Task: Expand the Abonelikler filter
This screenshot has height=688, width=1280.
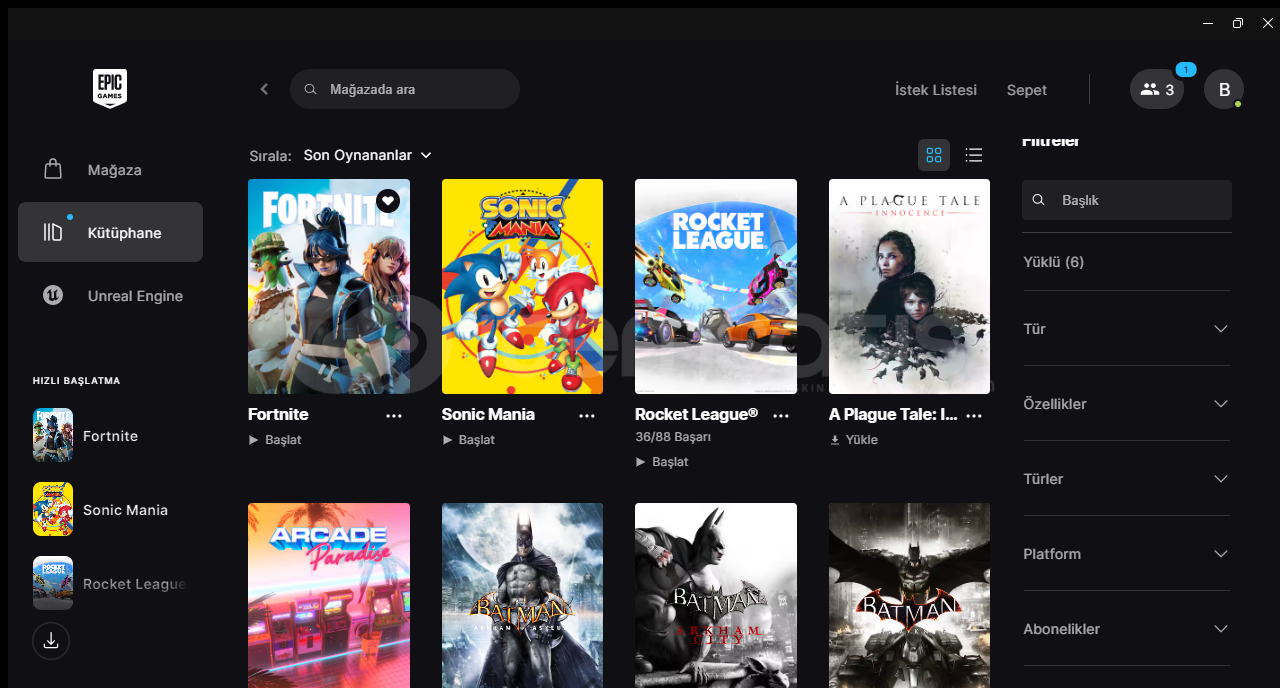Action: tap(1126, 629)
